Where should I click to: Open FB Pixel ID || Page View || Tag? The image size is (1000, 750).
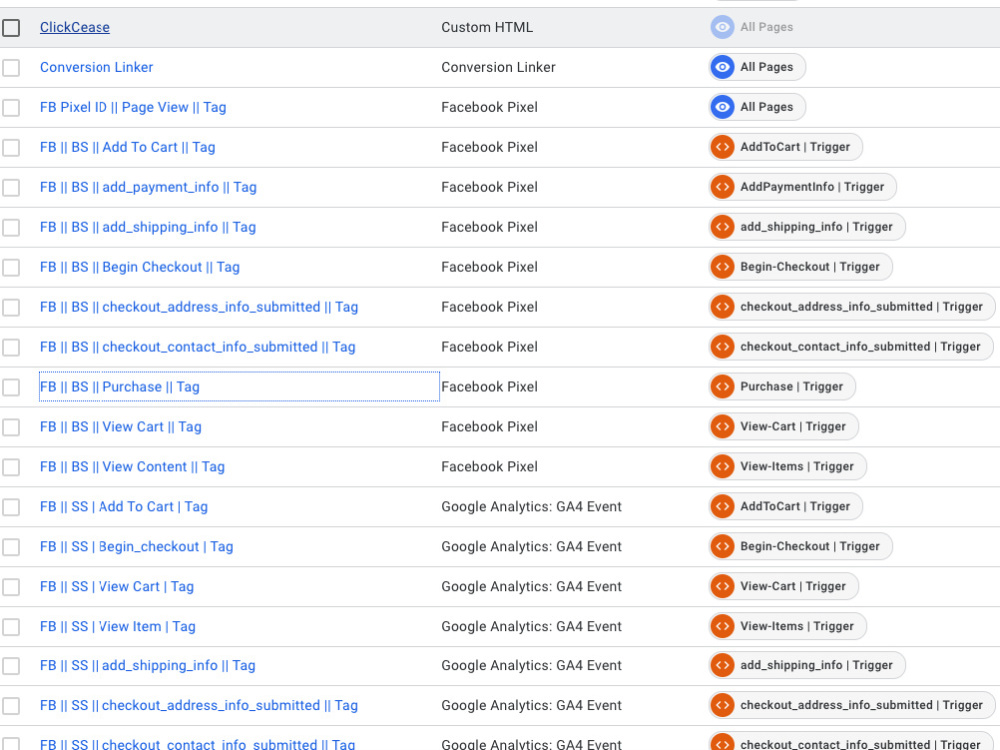click(133, 107)
